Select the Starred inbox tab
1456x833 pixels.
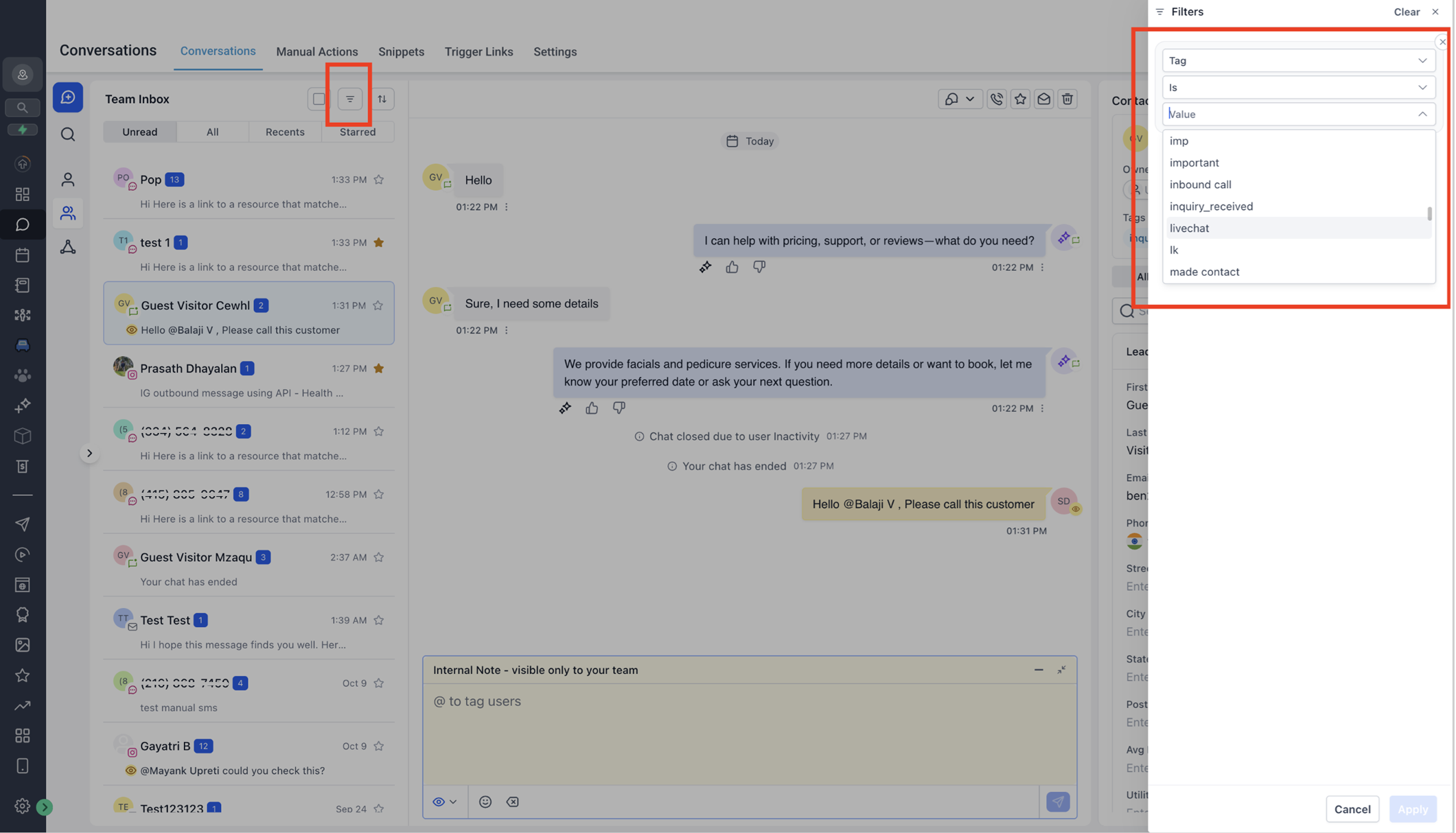[x=357, y=132]
